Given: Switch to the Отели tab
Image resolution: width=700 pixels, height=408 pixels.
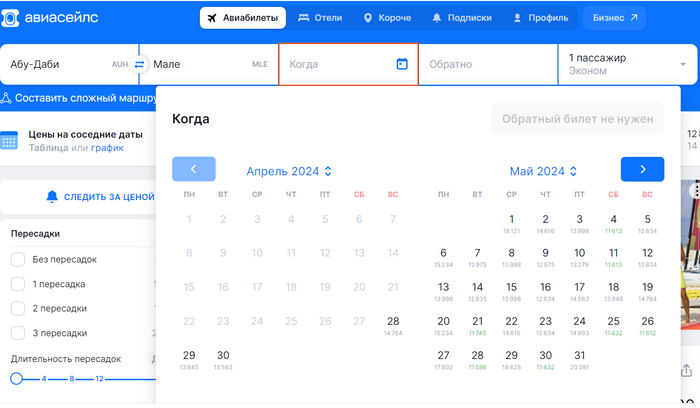Looking at the screenshot, I should (320, 18).
